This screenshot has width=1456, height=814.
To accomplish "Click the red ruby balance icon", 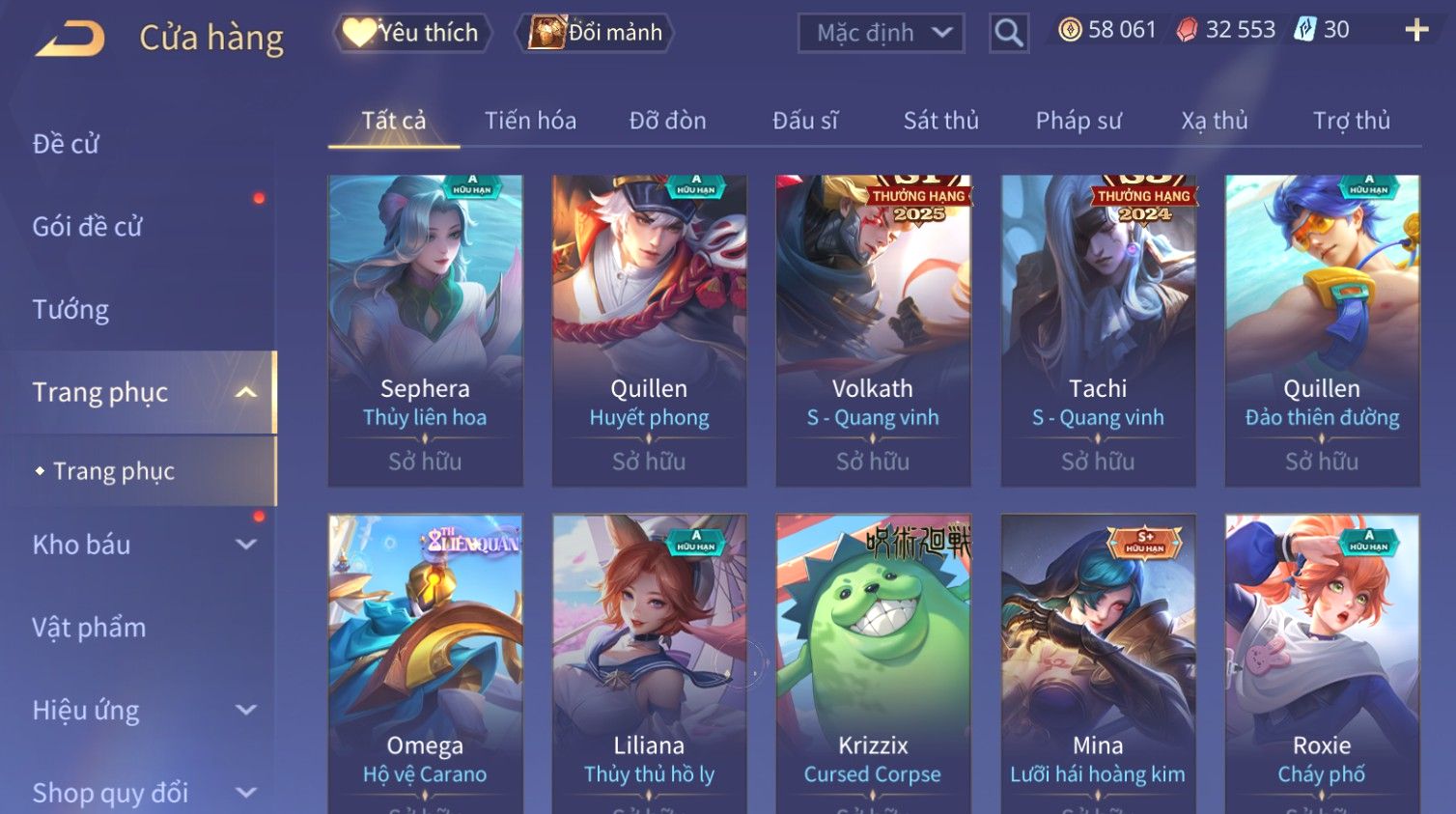I will (1187, 30).
